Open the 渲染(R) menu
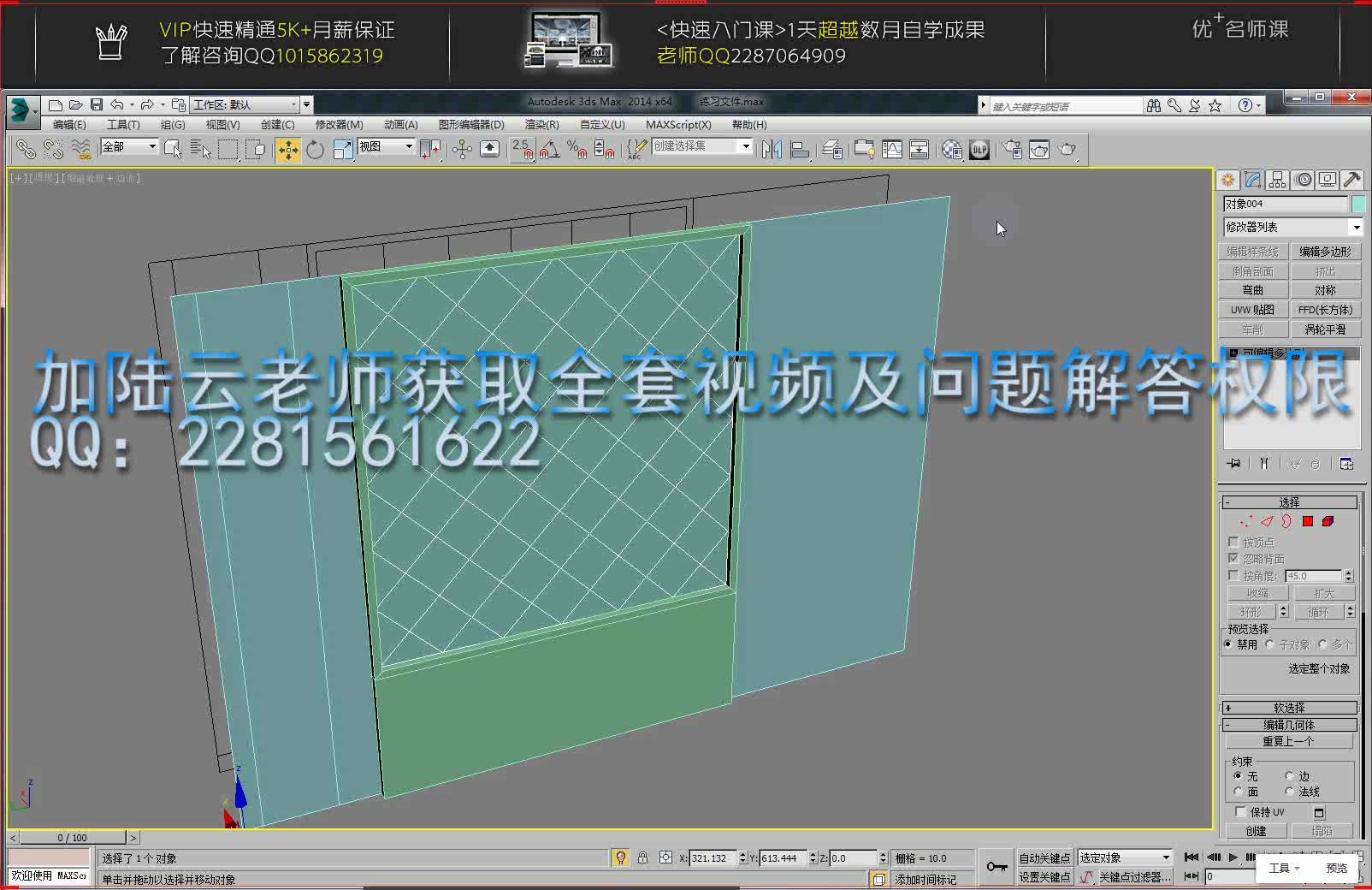 pos(541,124)
